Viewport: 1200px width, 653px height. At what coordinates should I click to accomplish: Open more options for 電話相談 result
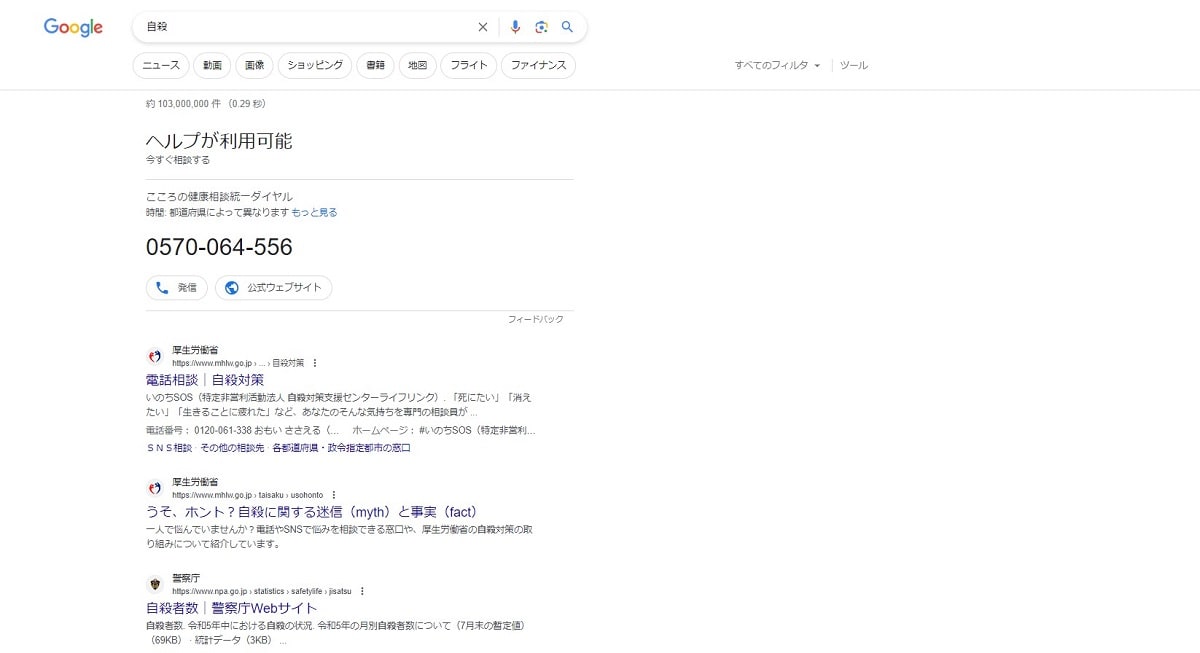click(315, 363)
